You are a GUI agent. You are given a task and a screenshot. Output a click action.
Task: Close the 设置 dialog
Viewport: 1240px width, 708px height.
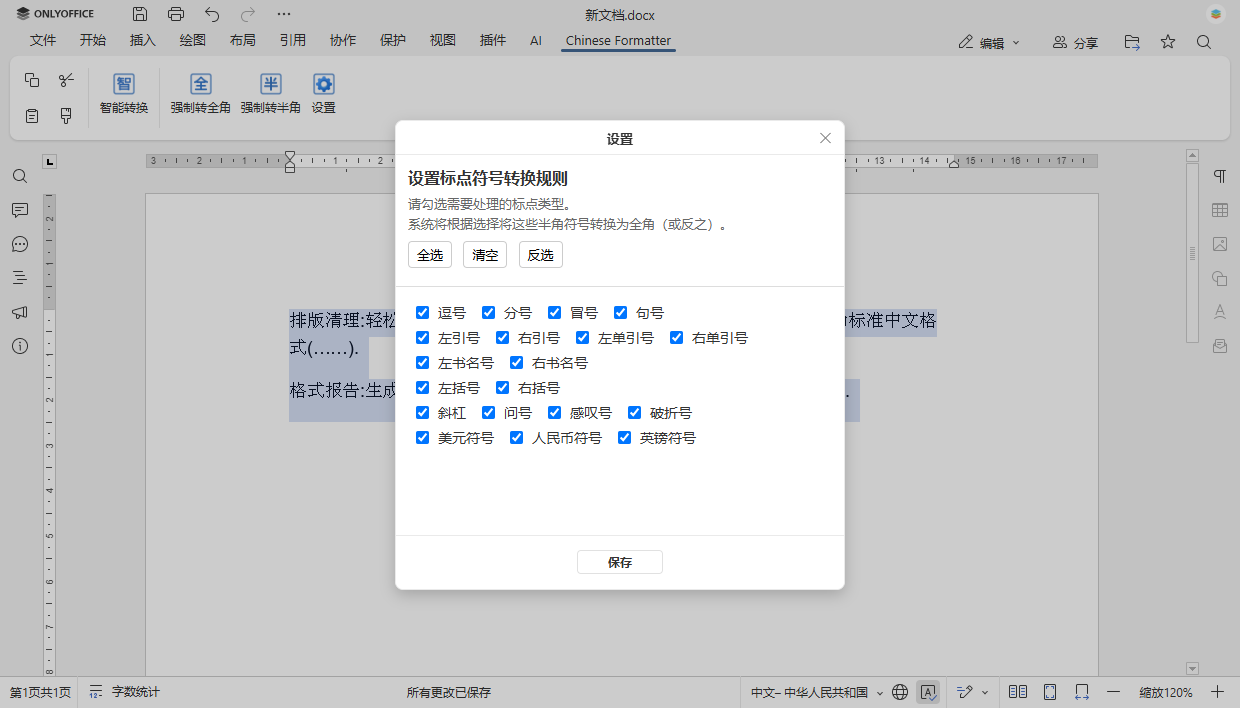pos(825,138)
